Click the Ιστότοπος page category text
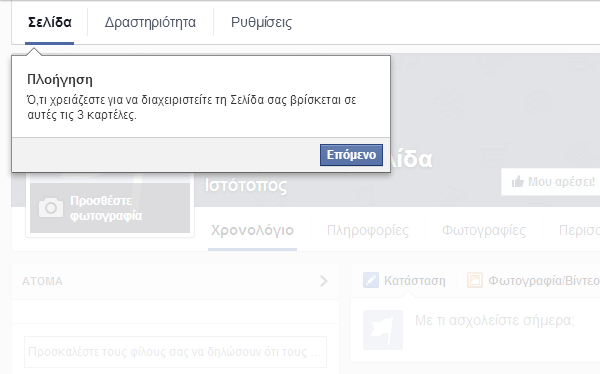This screenshot has width=600, height=374. [x=246, y=186]
